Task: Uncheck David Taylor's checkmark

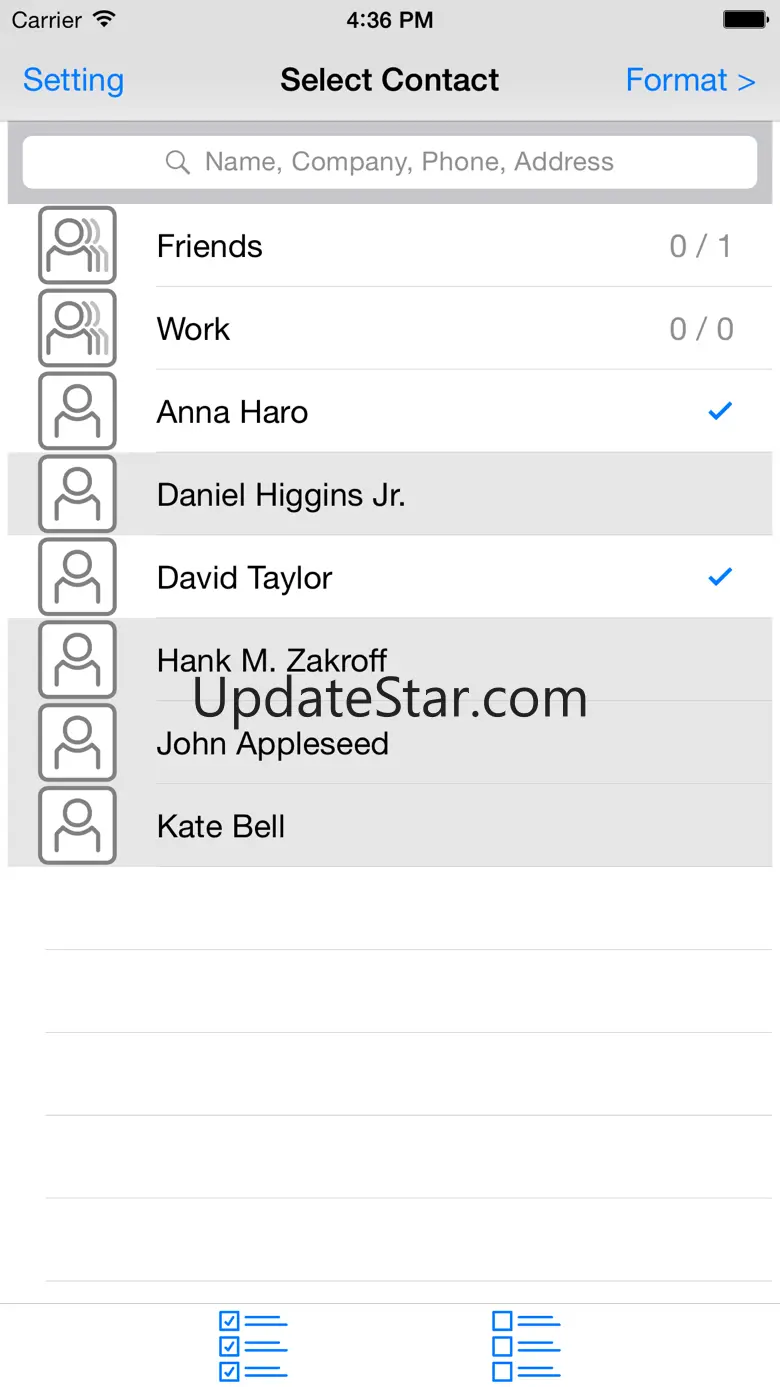Action: [720, 576]
